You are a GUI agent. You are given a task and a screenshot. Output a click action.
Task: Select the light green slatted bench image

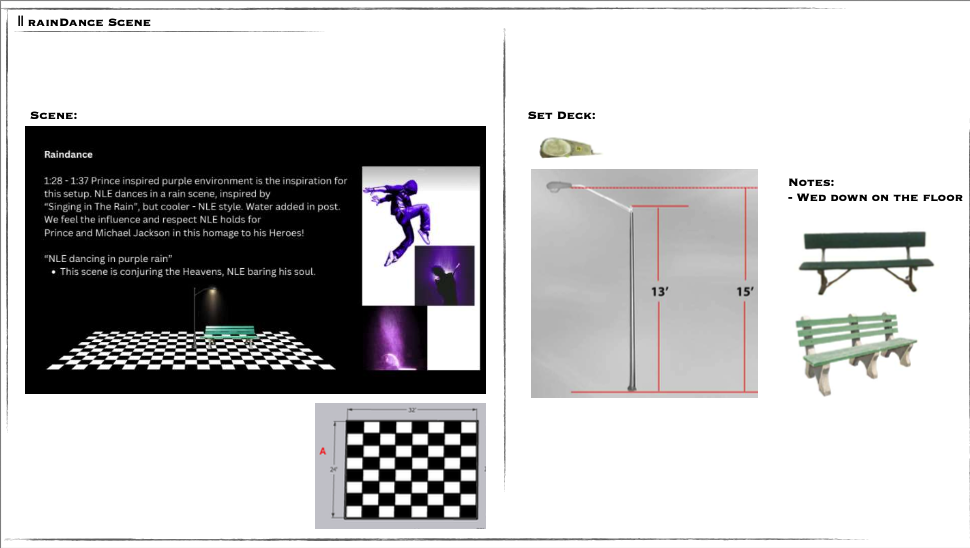(x=856, y=354)
